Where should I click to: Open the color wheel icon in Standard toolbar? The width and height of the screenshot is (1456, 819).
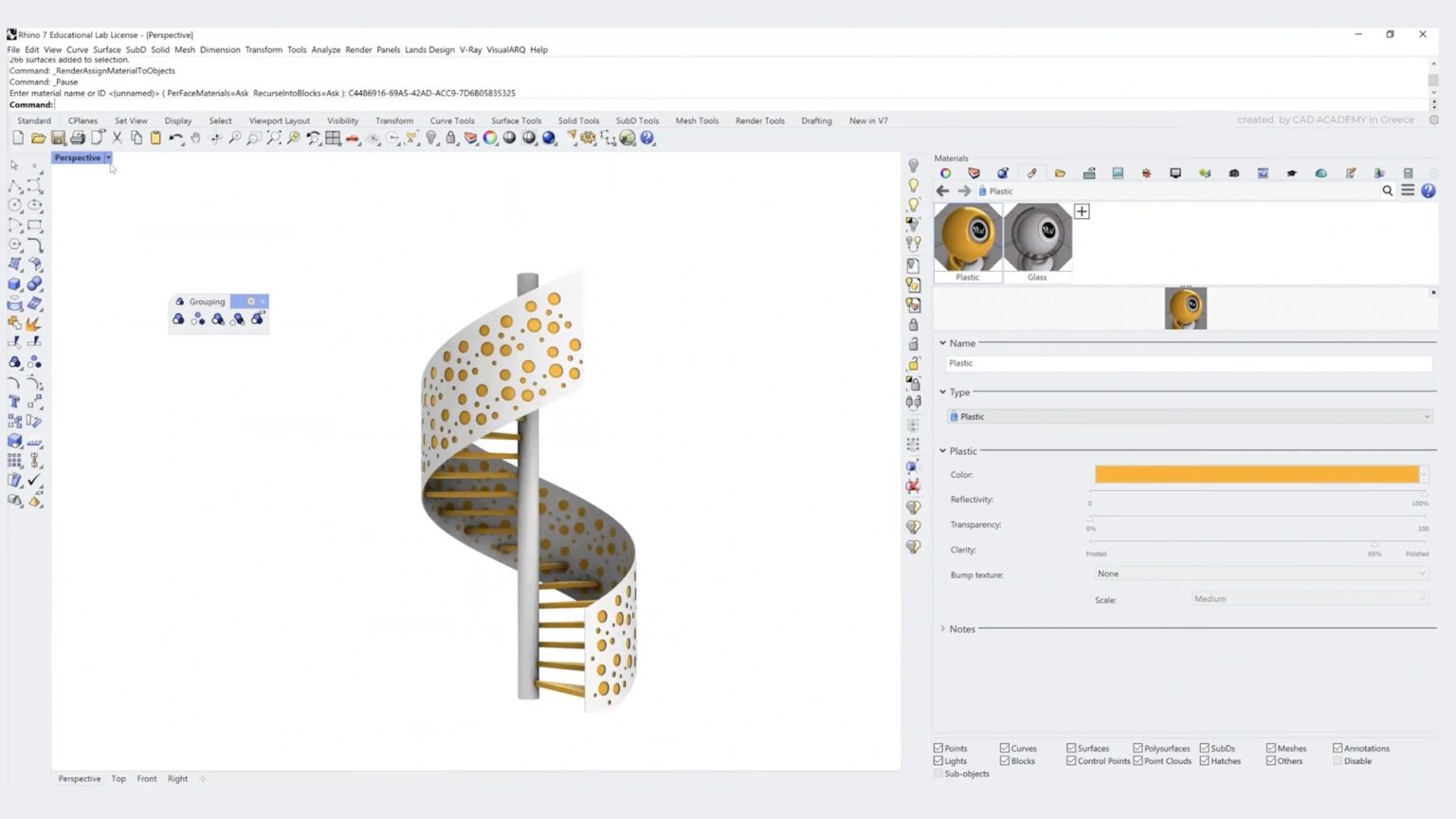point(490,138)
